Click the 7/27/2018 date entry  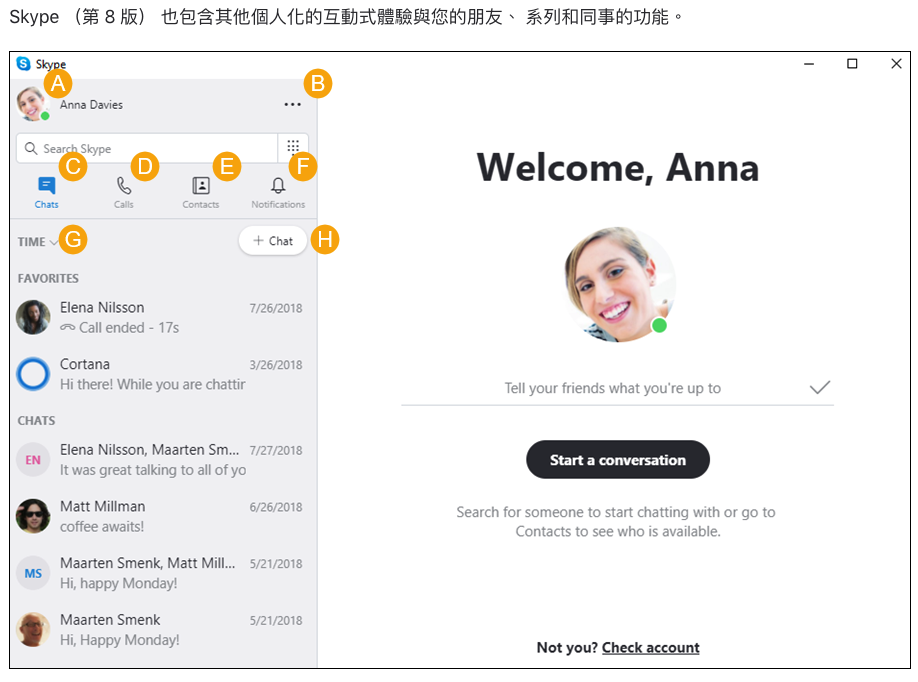pyautogui.click(x=276, y=450)
